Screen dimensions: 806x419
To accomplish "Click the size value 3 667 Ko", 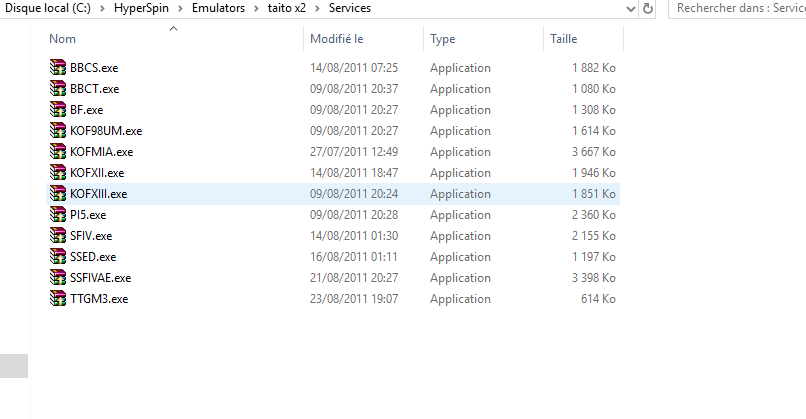I will [x=594, y=152].
